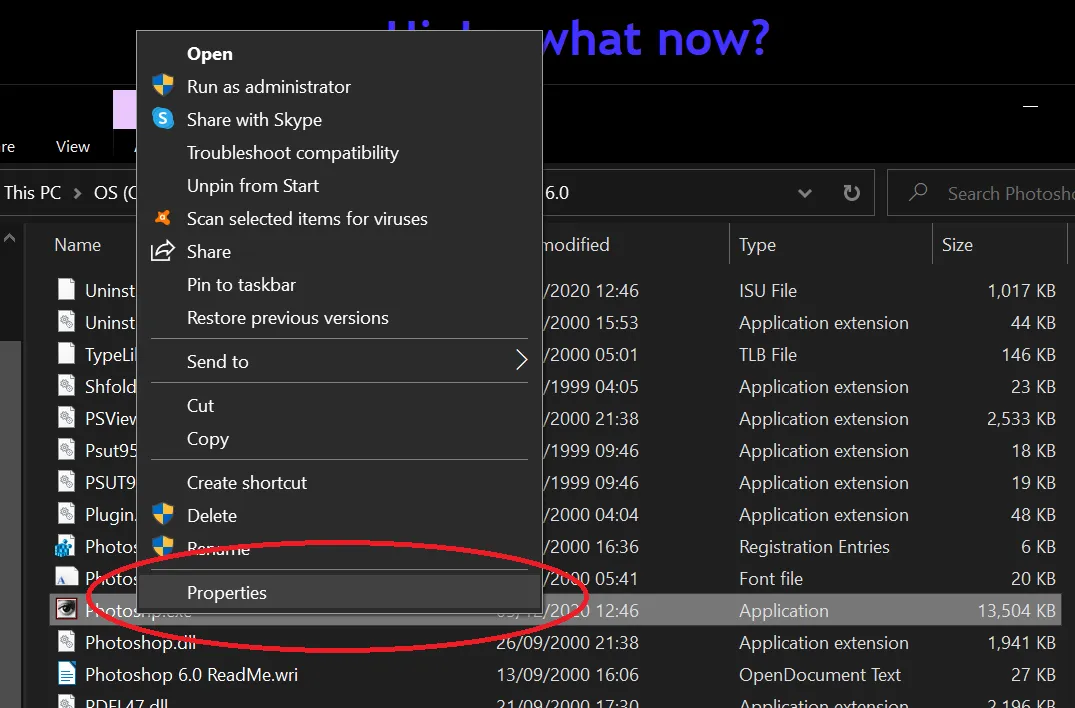Click the shield icon beside Run as administrator
Screen dimensions: 1075x708
[x=163, y=86]
